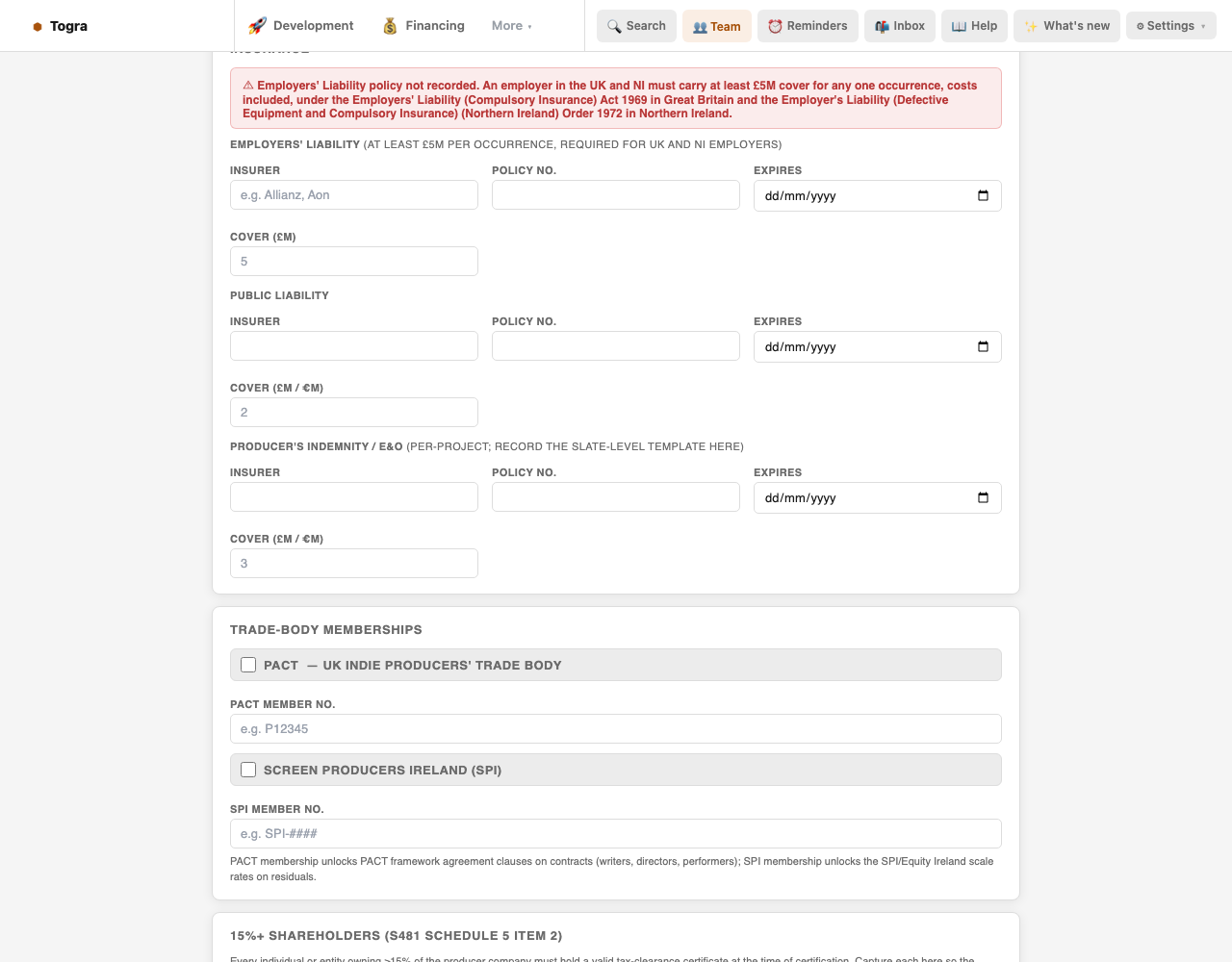Go to the Team page
The image size is (1232, 962).
tap(717, 26)
